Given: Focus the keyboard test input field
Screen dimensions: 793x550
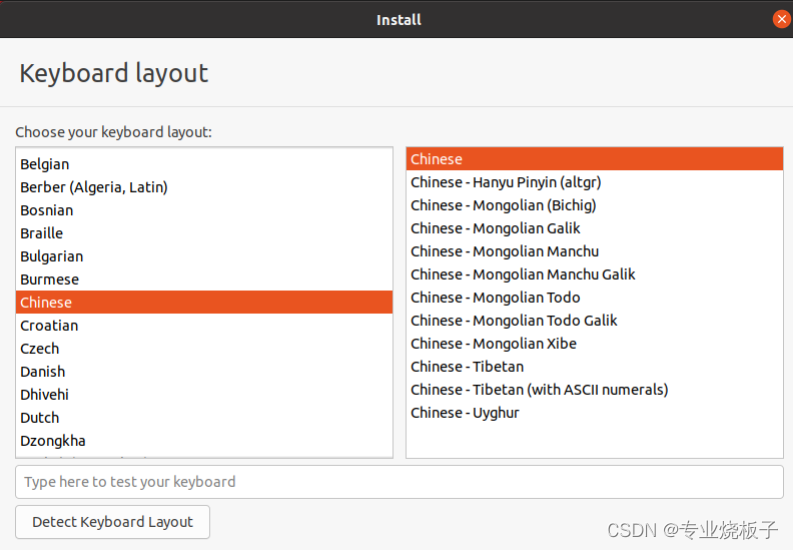Looking at the screenshot, I should click(x=400, y=482).
